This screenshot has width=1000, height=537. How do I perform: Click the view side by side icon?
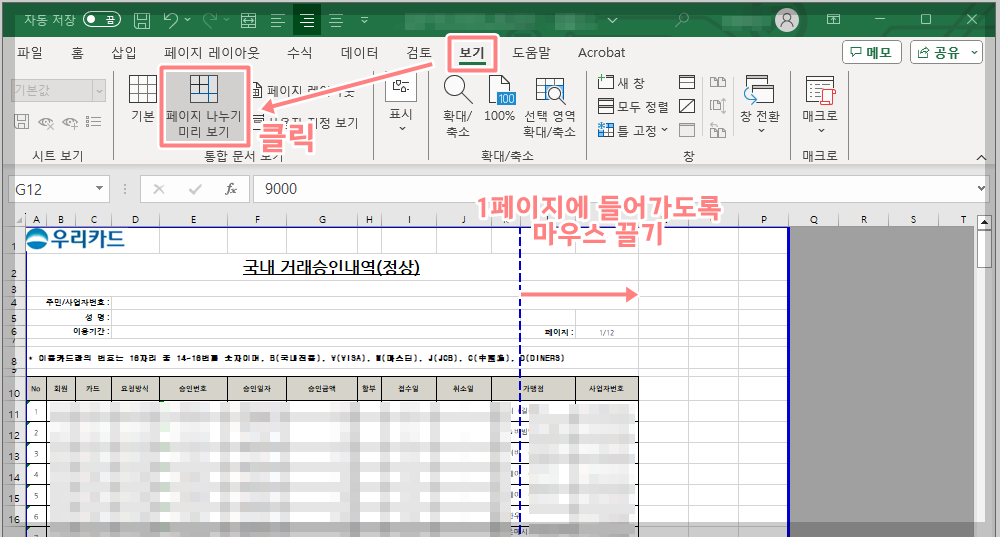pos(717,82)
